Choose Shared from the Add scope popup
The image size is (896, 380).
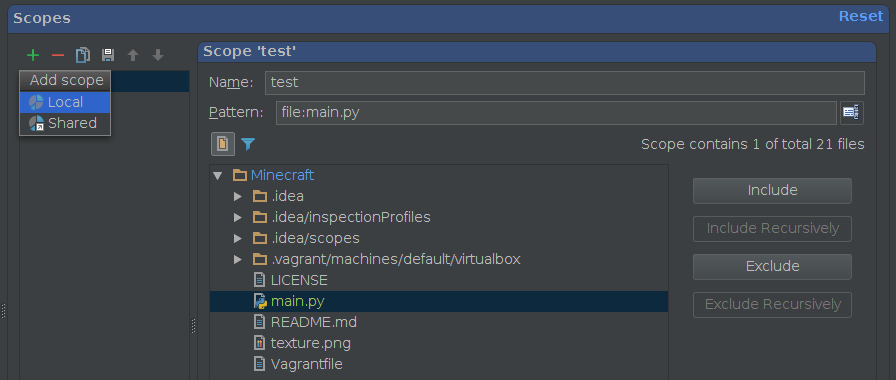click(65, 123)
